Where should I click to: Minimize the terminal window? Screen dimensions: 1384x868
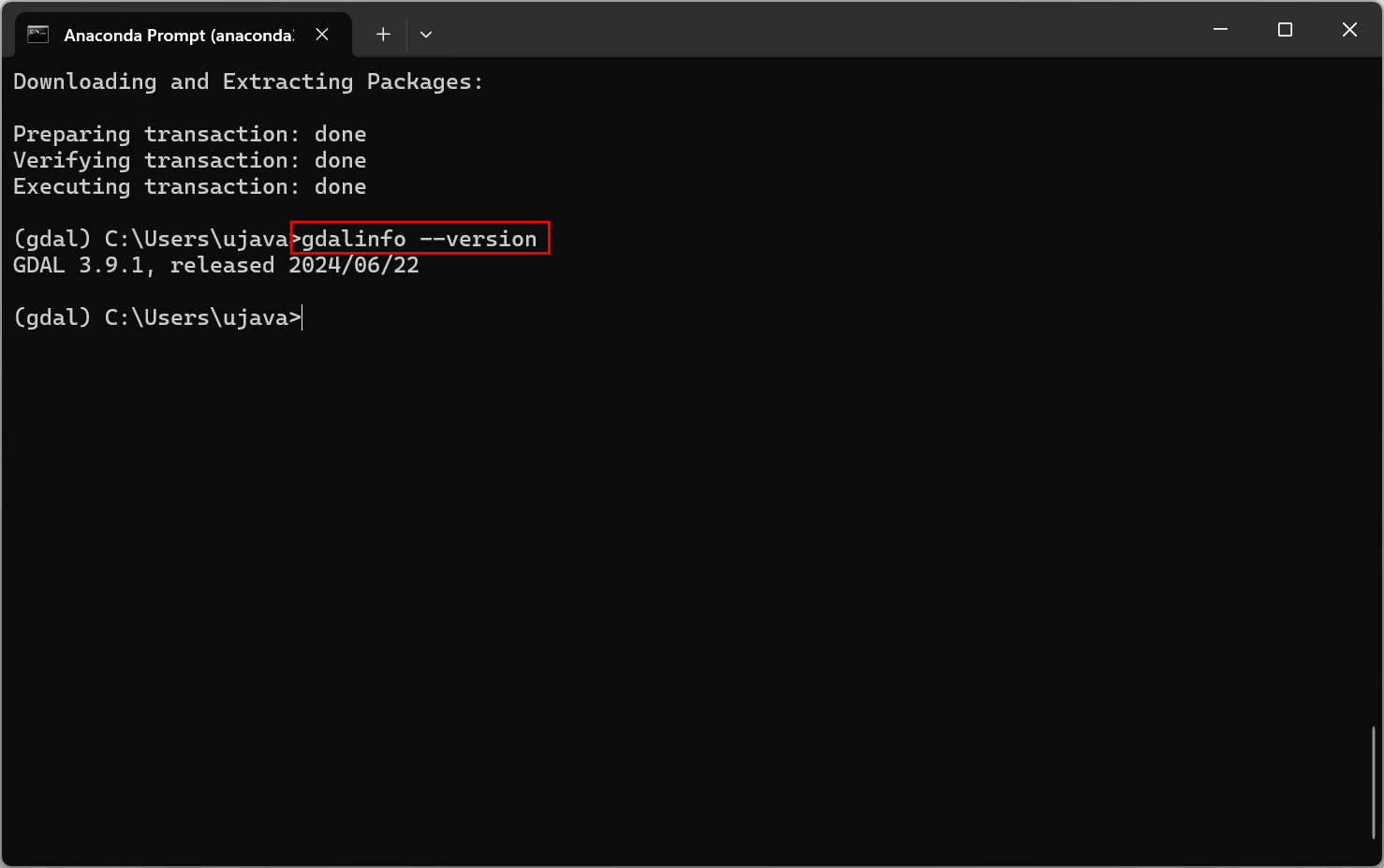tap(1220, 30)
